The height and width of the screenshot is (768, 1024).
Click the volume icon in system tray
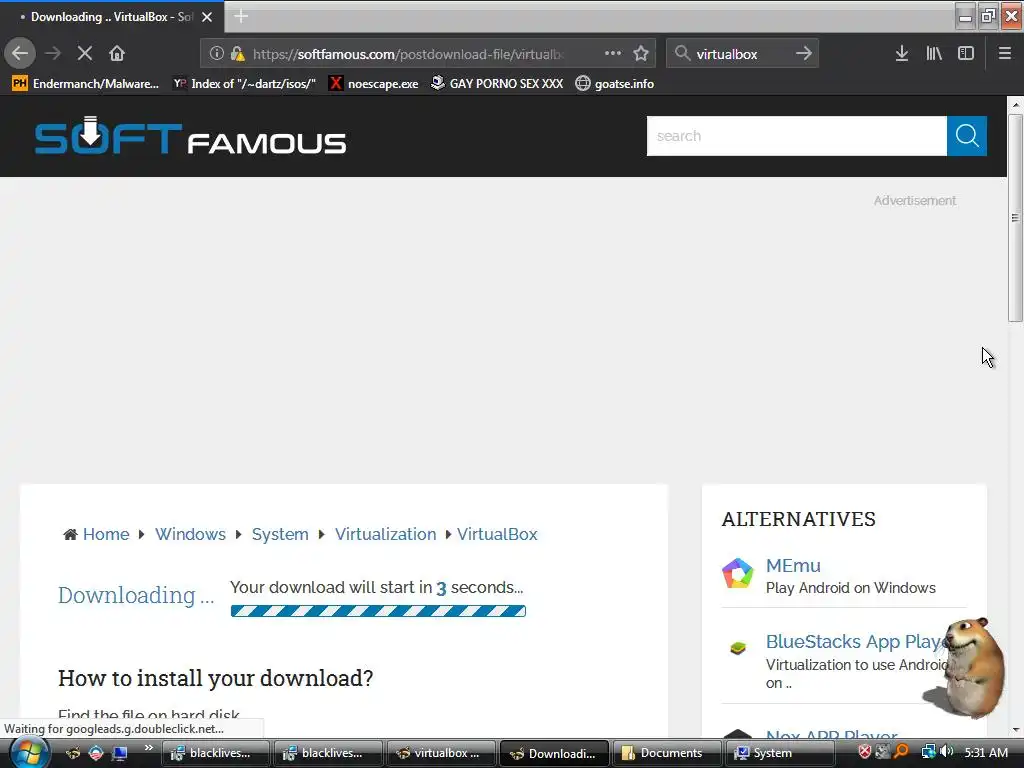coord(948,752)
